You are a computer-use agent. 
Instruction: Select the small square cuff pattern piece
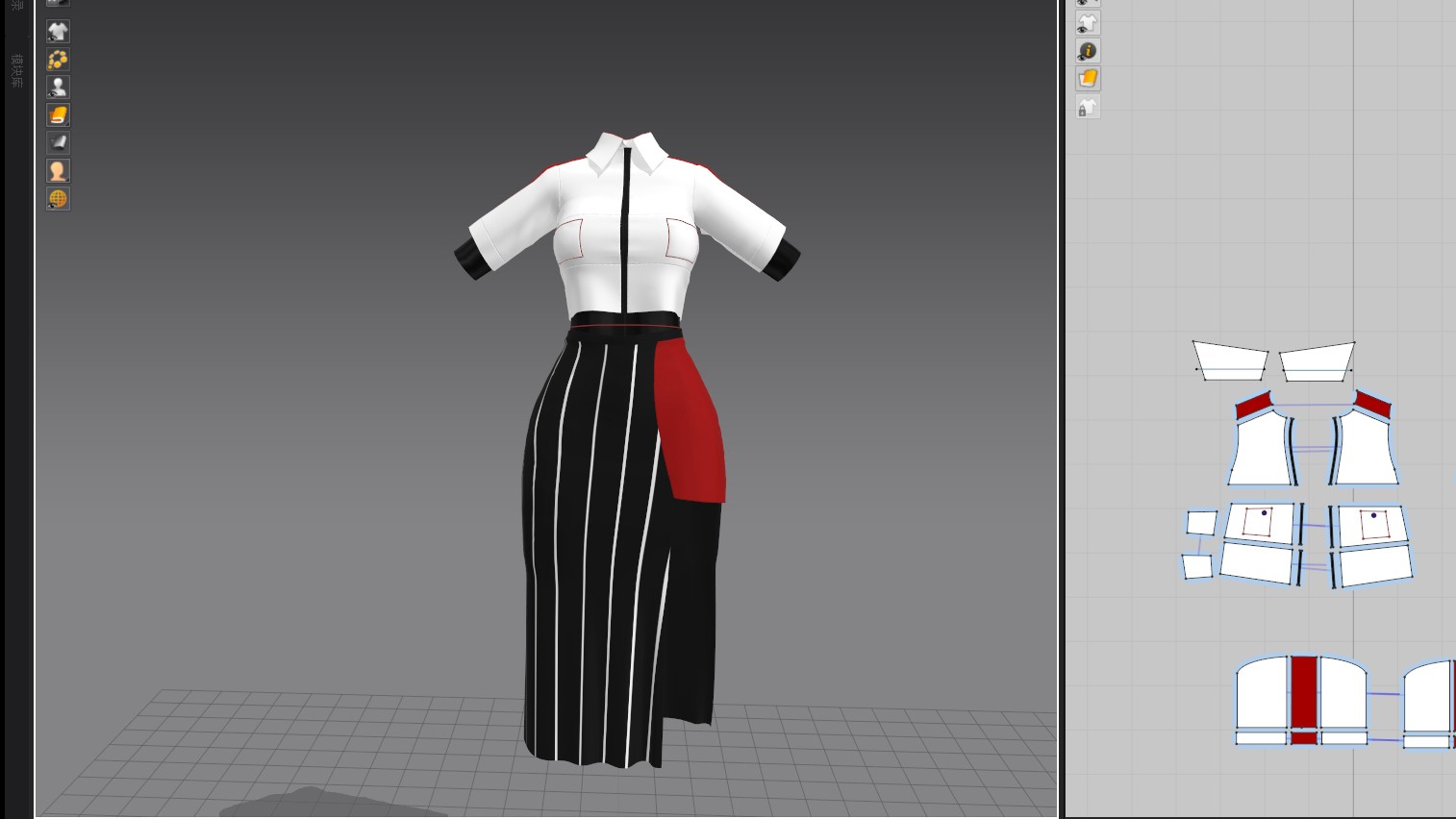point(1201,523)
